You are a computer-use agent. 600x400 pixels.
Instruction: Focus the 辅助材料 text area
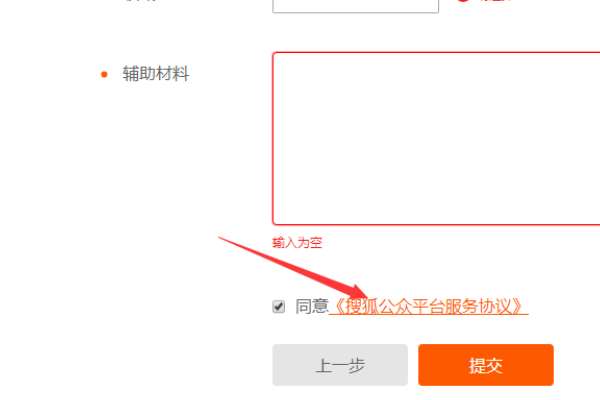pyautogui.click(x=436, y=138)
